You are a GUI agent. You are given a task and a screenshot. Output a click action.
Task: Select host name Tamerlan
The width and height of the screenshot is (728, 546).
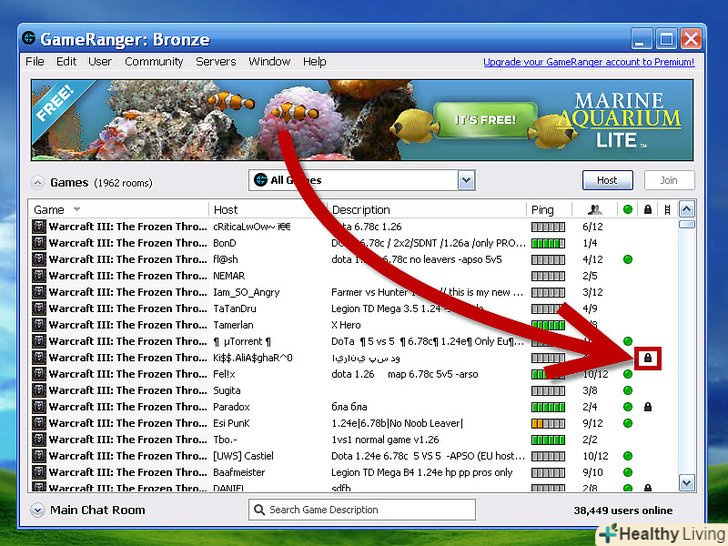click(233, 325)
